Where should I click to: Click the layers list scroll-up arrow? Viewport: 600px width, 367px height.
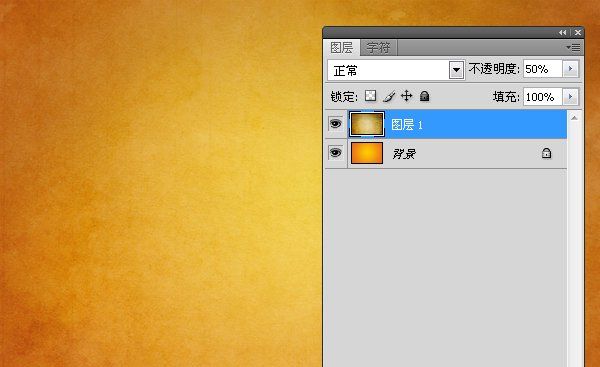(x=574, y=118)
